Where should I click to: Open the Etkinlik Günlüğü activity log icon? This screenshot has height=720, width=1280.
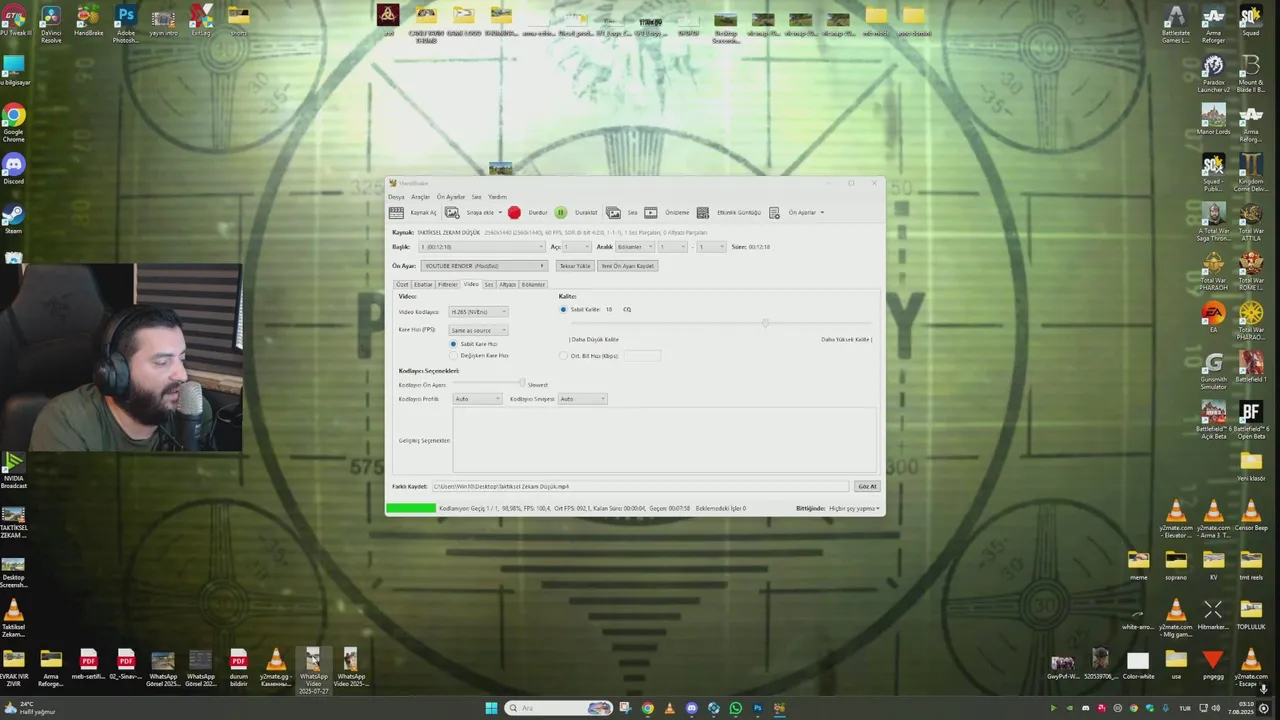point(703,212)
